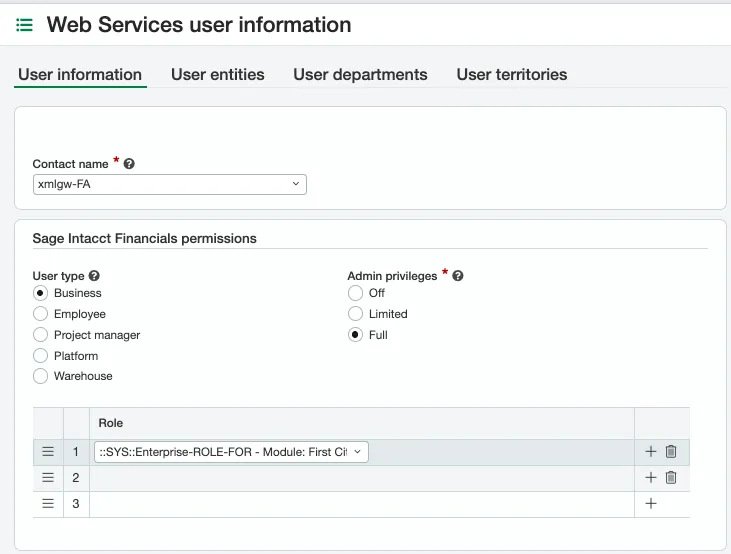
Task: Add a role row after row 1
Action: [651, 451]
